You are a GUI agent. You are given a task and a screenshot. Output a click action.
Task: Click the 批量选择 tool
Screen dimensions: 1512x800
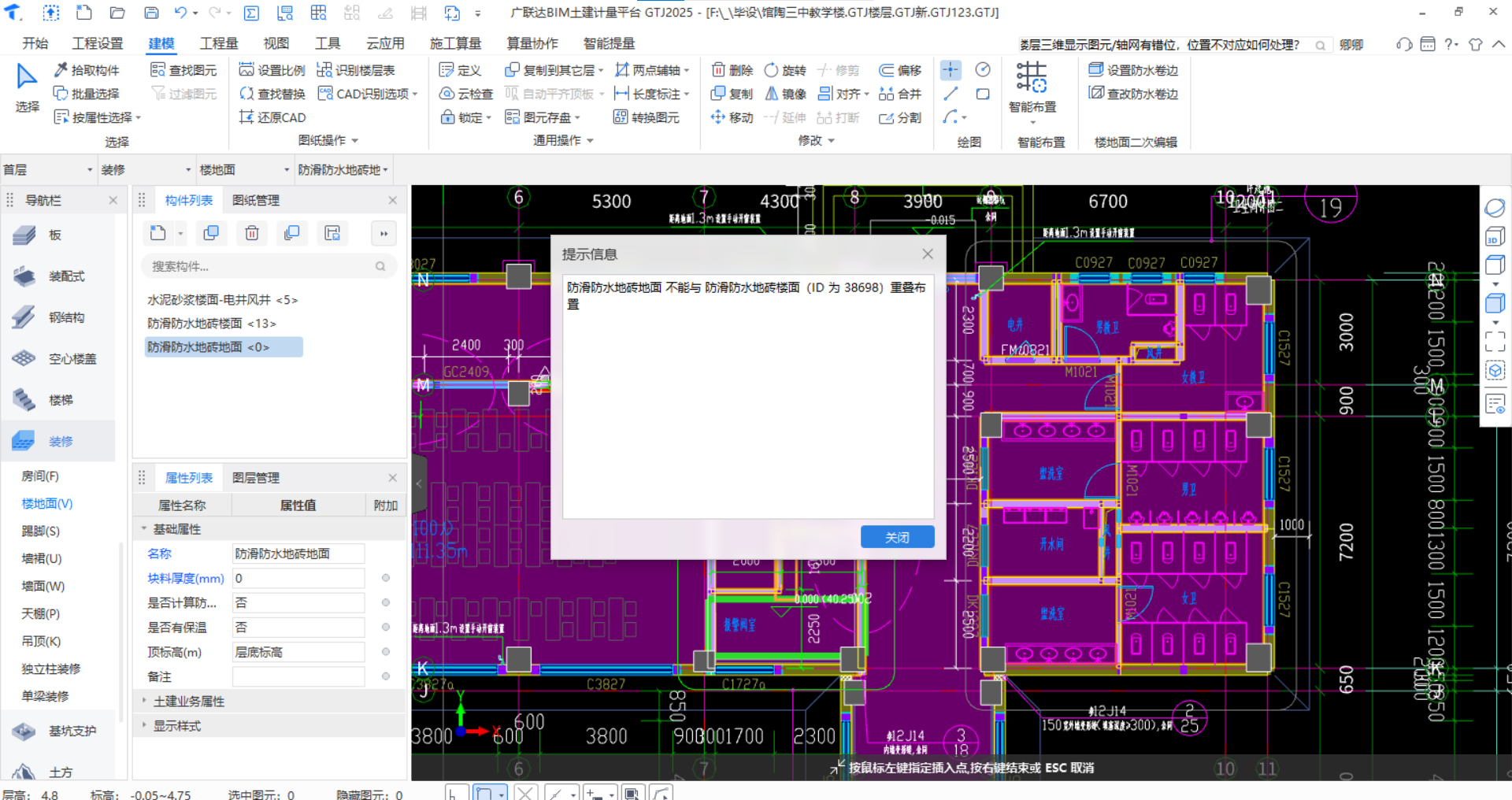pos(87,94)
